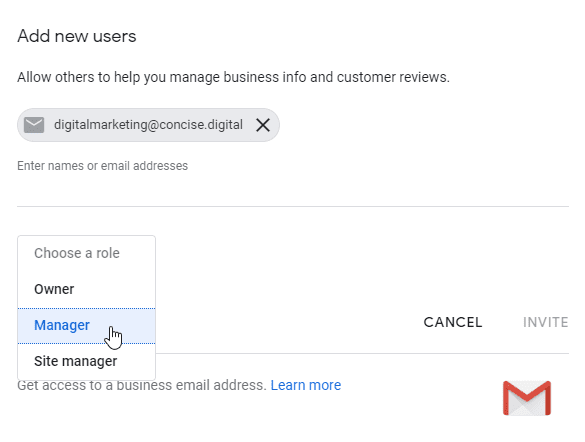Remove the digitalmarketing@concise.digital chip with X
Viewport: 585px width, 442px height.
(263, 125)
